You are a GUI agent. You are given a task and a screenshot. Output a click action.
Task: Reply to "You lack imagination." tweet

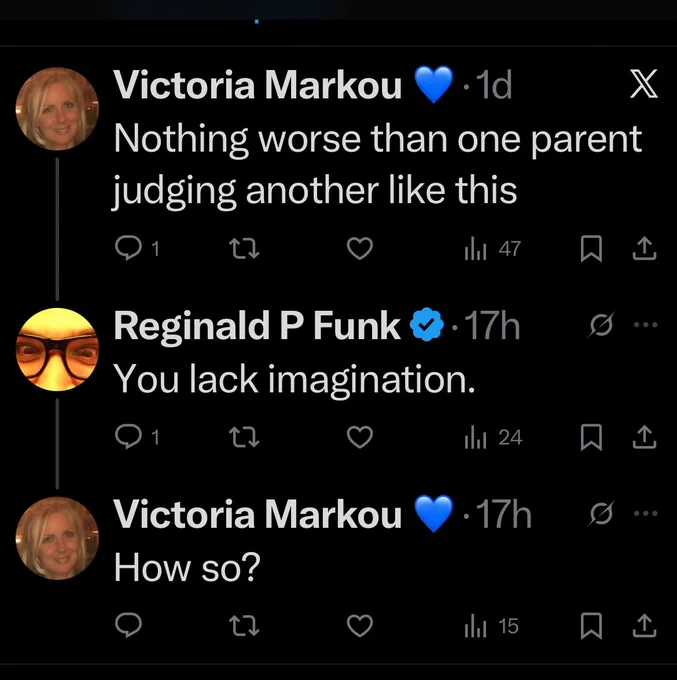[x=128, y=437]
